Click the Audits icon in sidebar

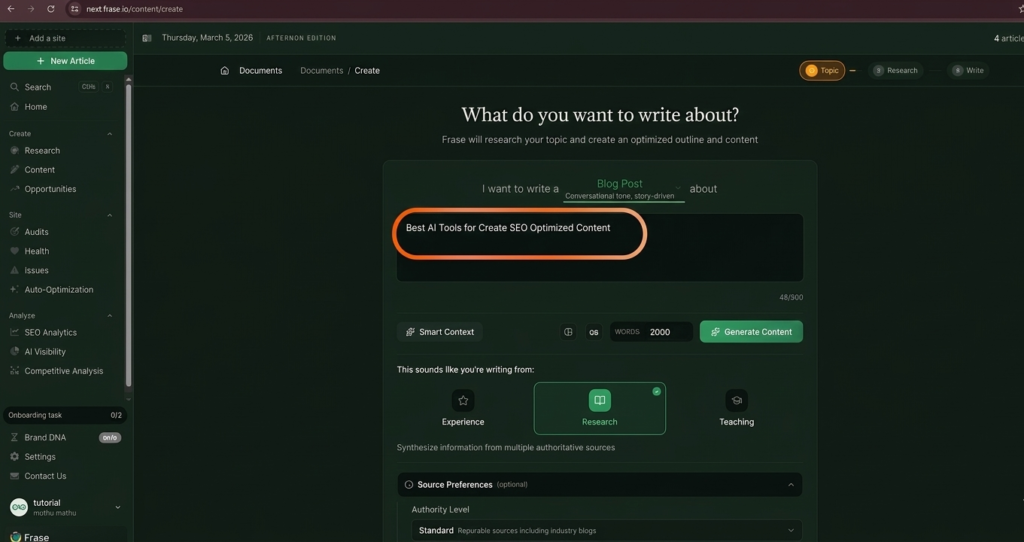pyautogui.click(x=14, y=232)
